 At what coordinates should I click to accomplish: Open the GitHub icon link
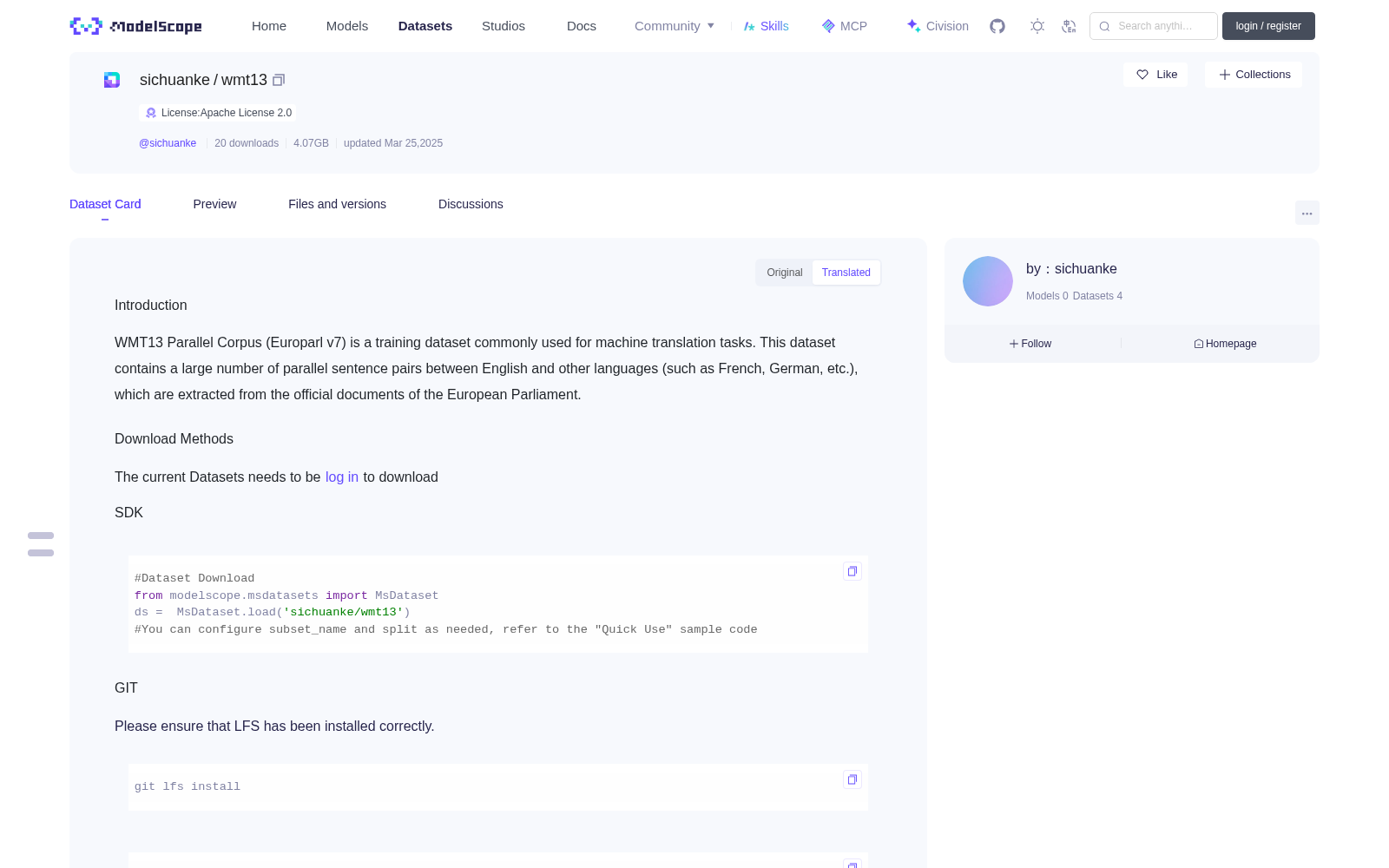pyautogui.click(x=997, y=26)
